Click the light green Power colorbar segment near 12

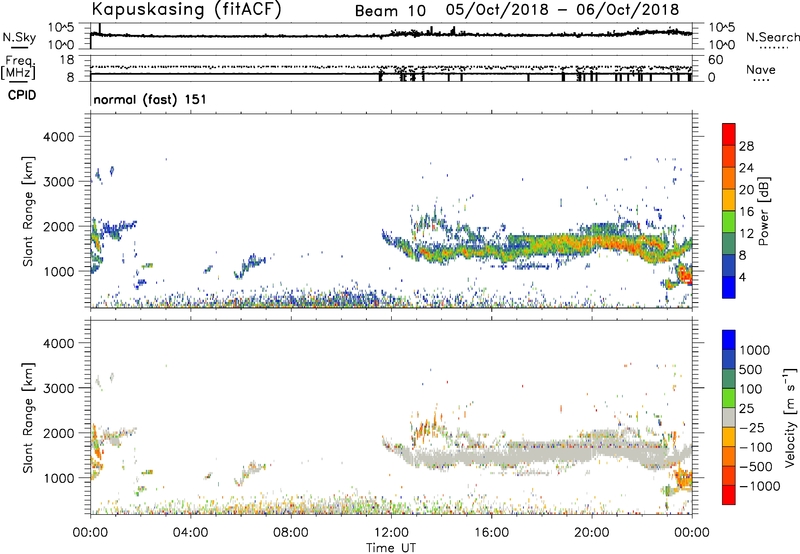[729, 221]
